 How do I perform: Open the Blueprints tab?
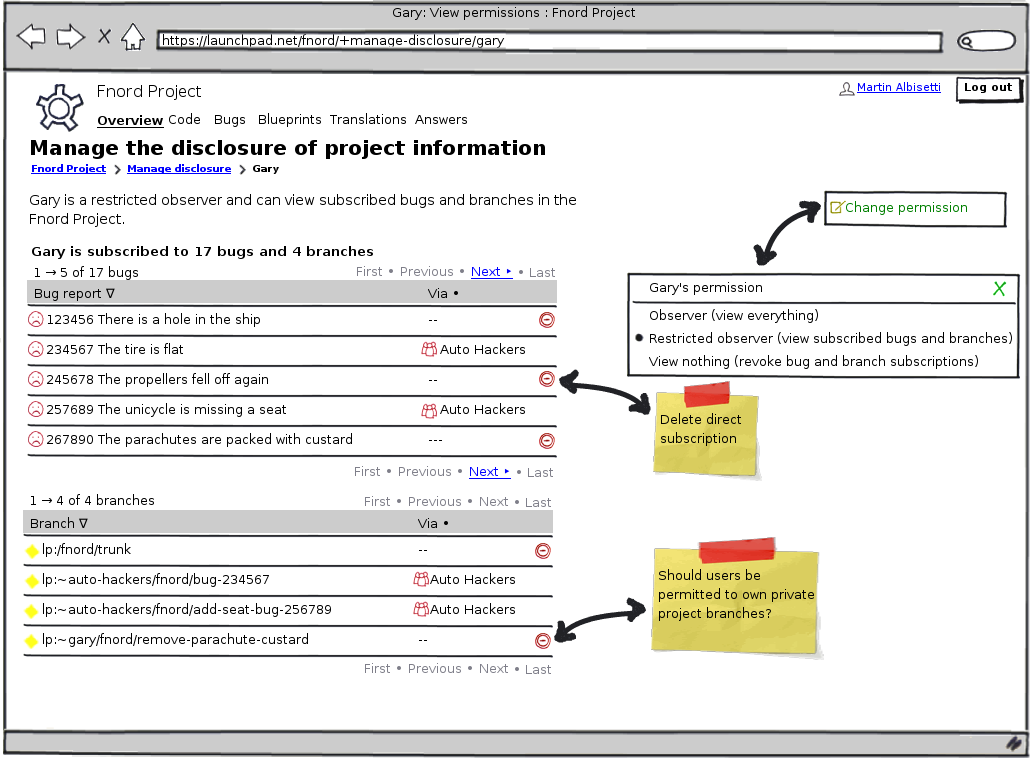pyautogui.click(x=289, y=120)
